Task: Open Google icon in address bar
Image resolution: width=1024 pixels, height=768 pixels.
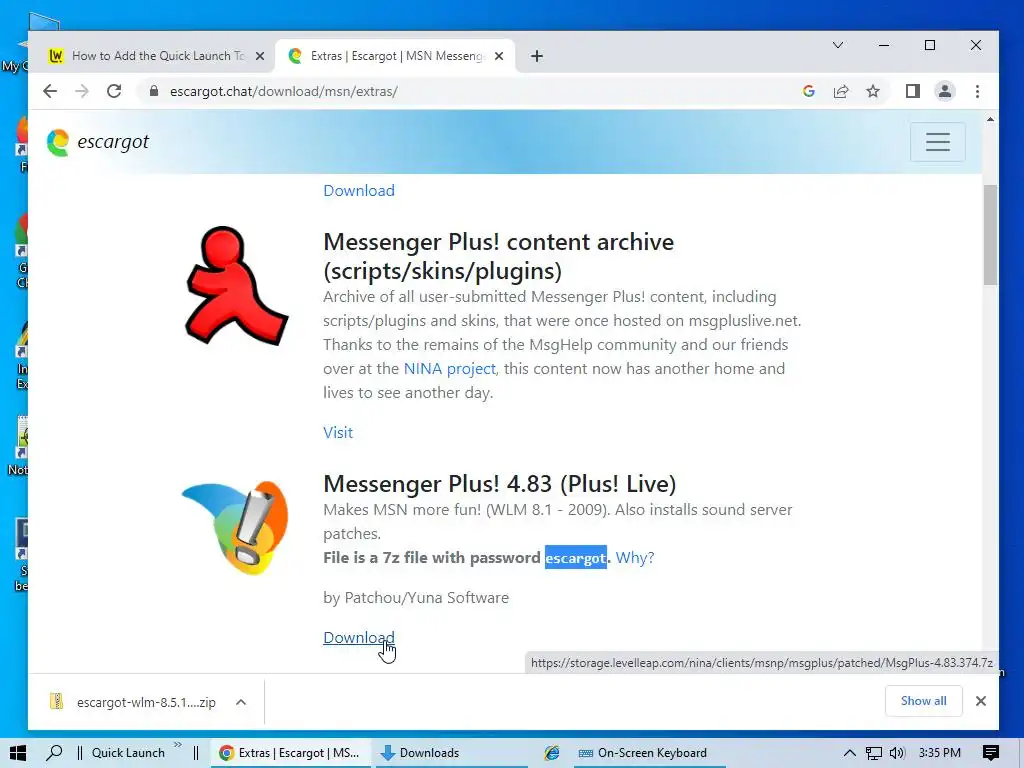Action: pos(808,91)
